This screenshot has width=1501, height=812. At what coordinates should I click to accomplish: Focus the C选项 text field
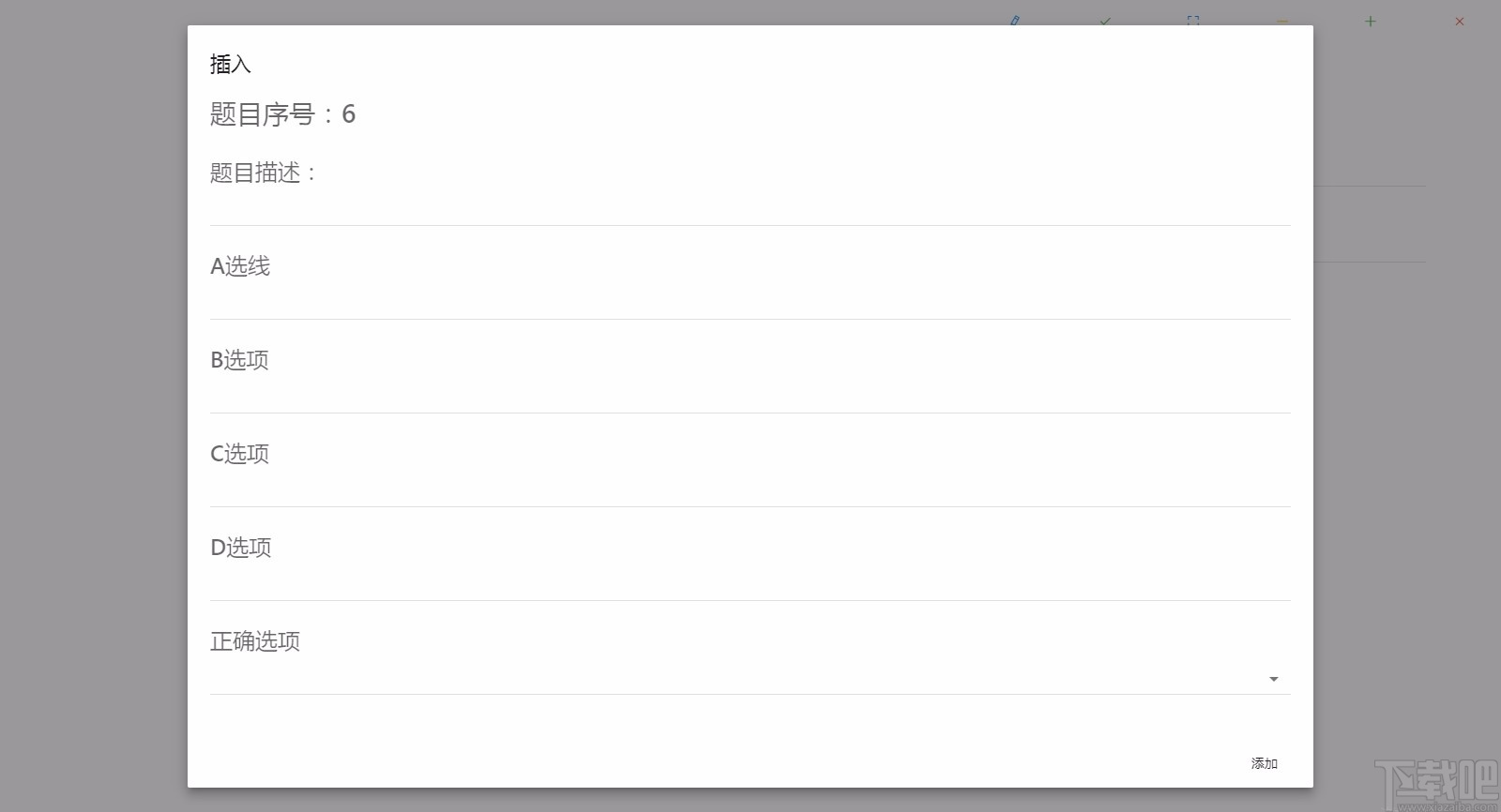[750, 489]
